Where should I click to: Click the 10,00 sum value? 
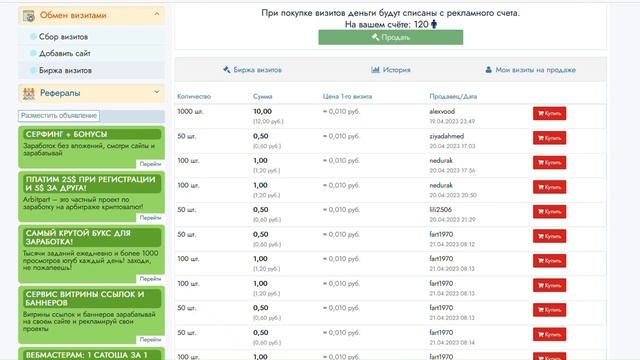262,111
